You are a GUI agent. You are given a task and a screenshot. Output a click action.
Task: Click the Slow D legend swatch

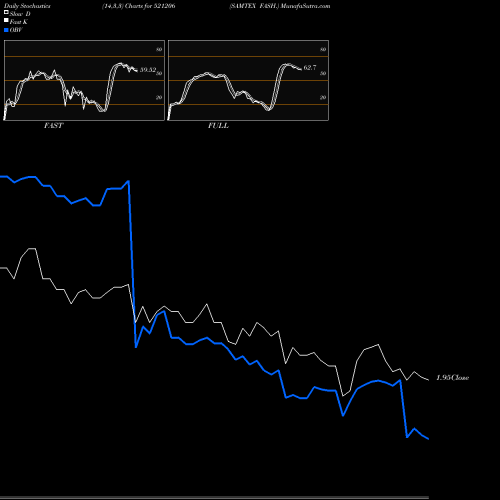pos(6,12)
